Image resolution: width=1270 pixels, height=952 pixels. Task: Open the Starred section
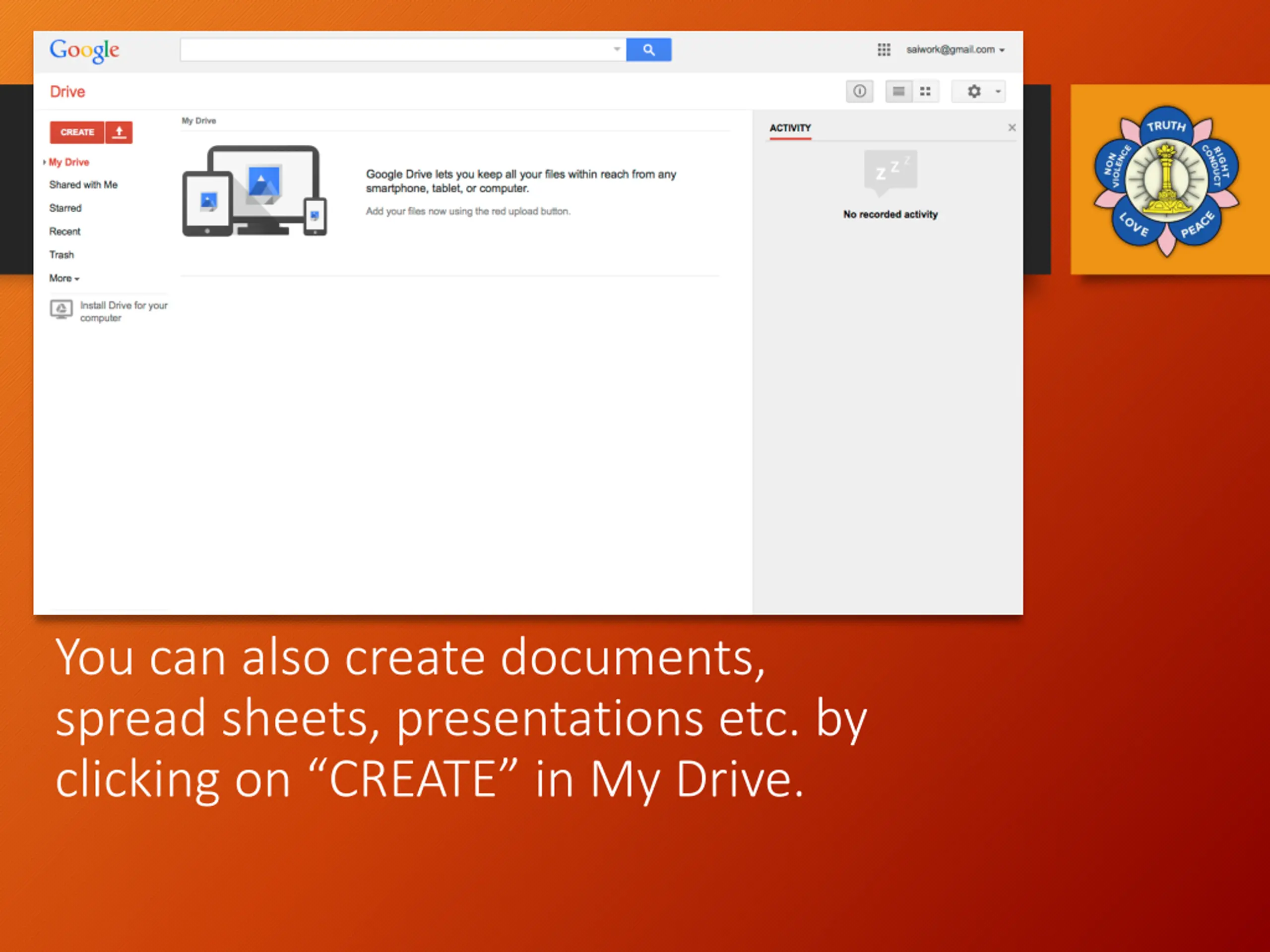(65, 208)
